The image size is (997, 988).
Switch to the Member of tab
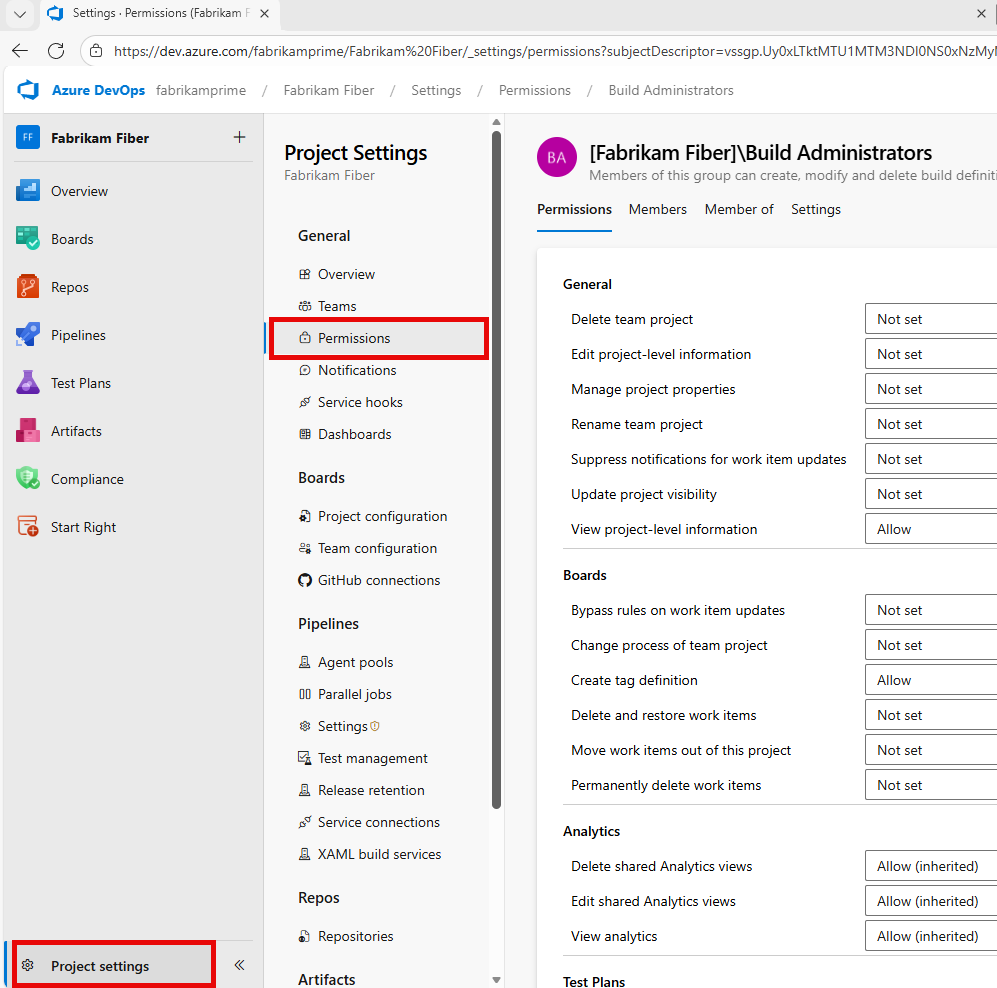click(x=739, y=209)
